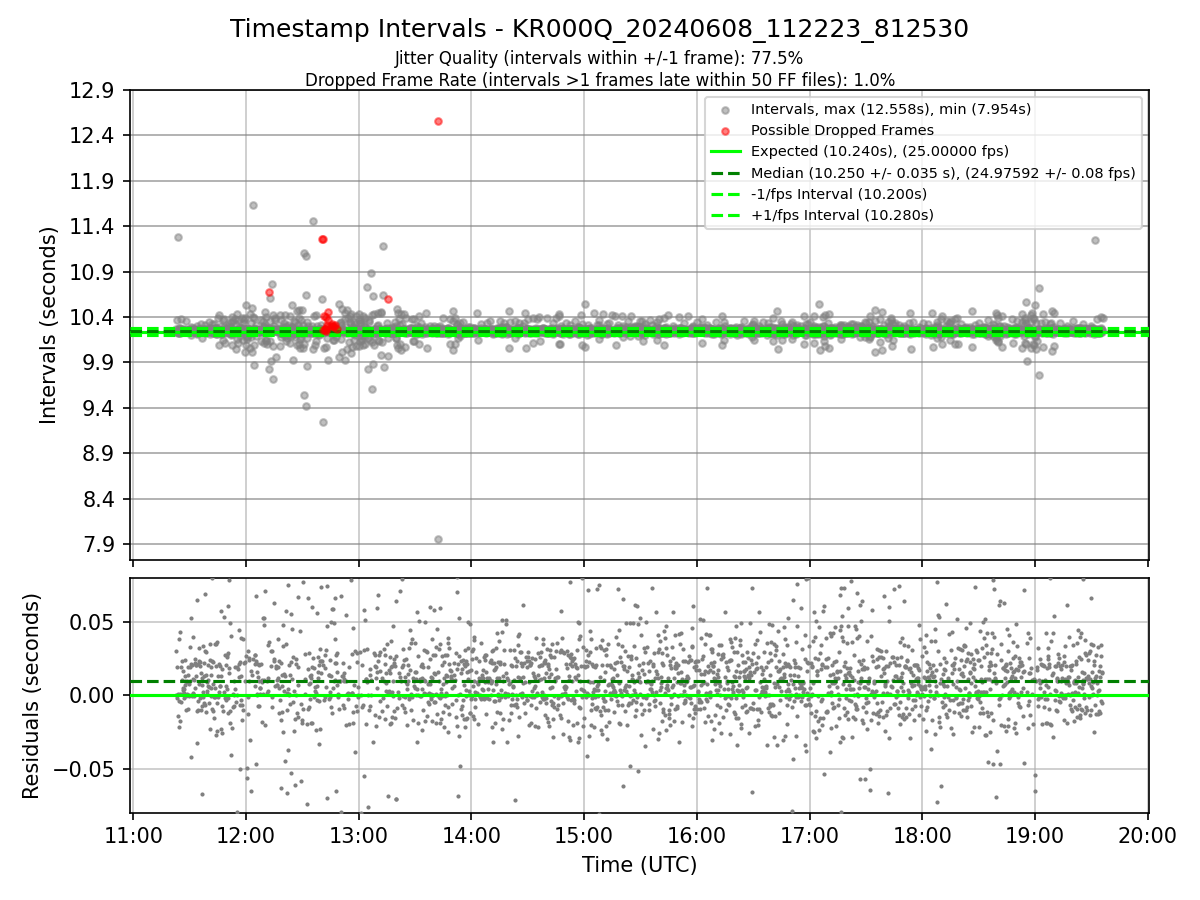Click legend entry '-1/fps Interval (10.200s)'

839,194
